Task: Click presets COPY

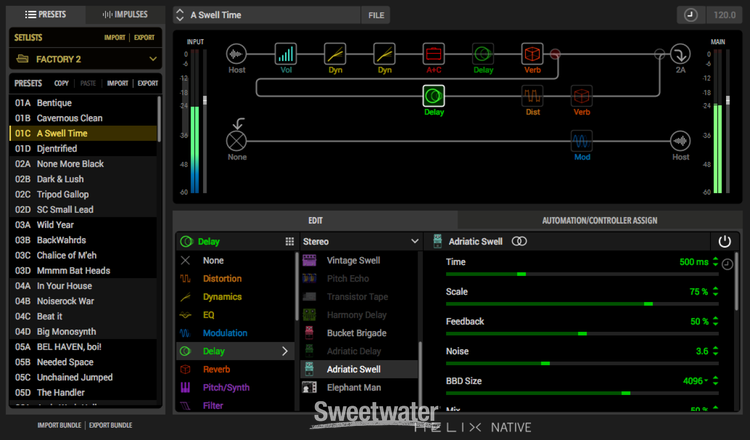Action: [61, 83]
